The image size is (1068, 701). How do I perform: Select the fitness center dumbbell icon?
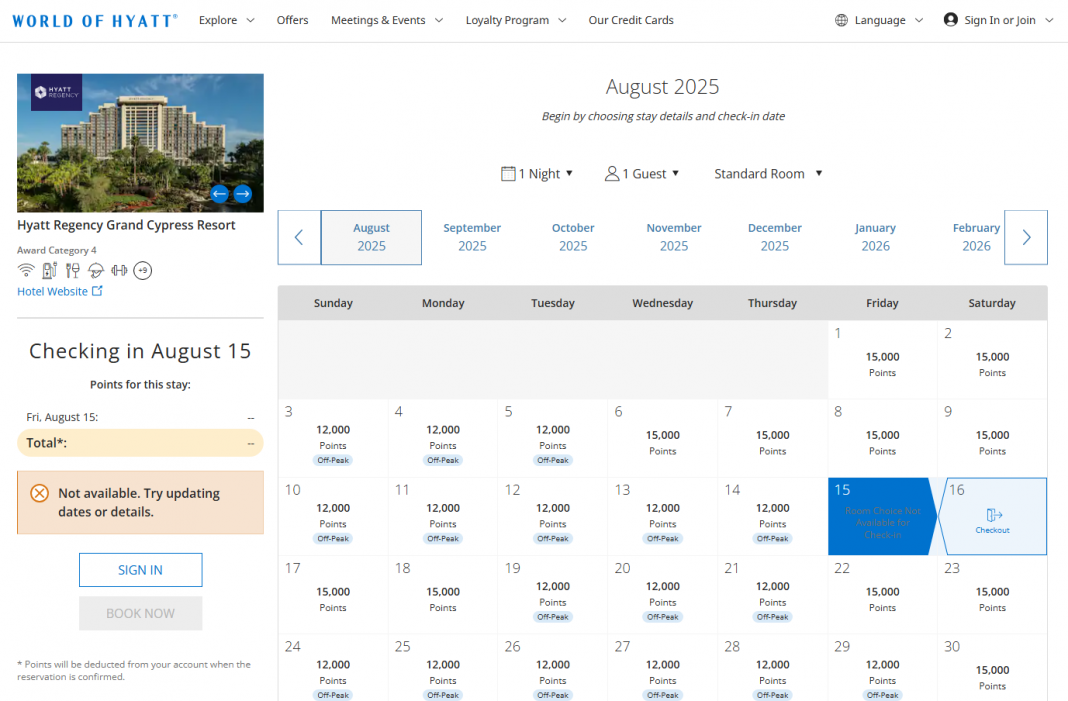[119, 270]
